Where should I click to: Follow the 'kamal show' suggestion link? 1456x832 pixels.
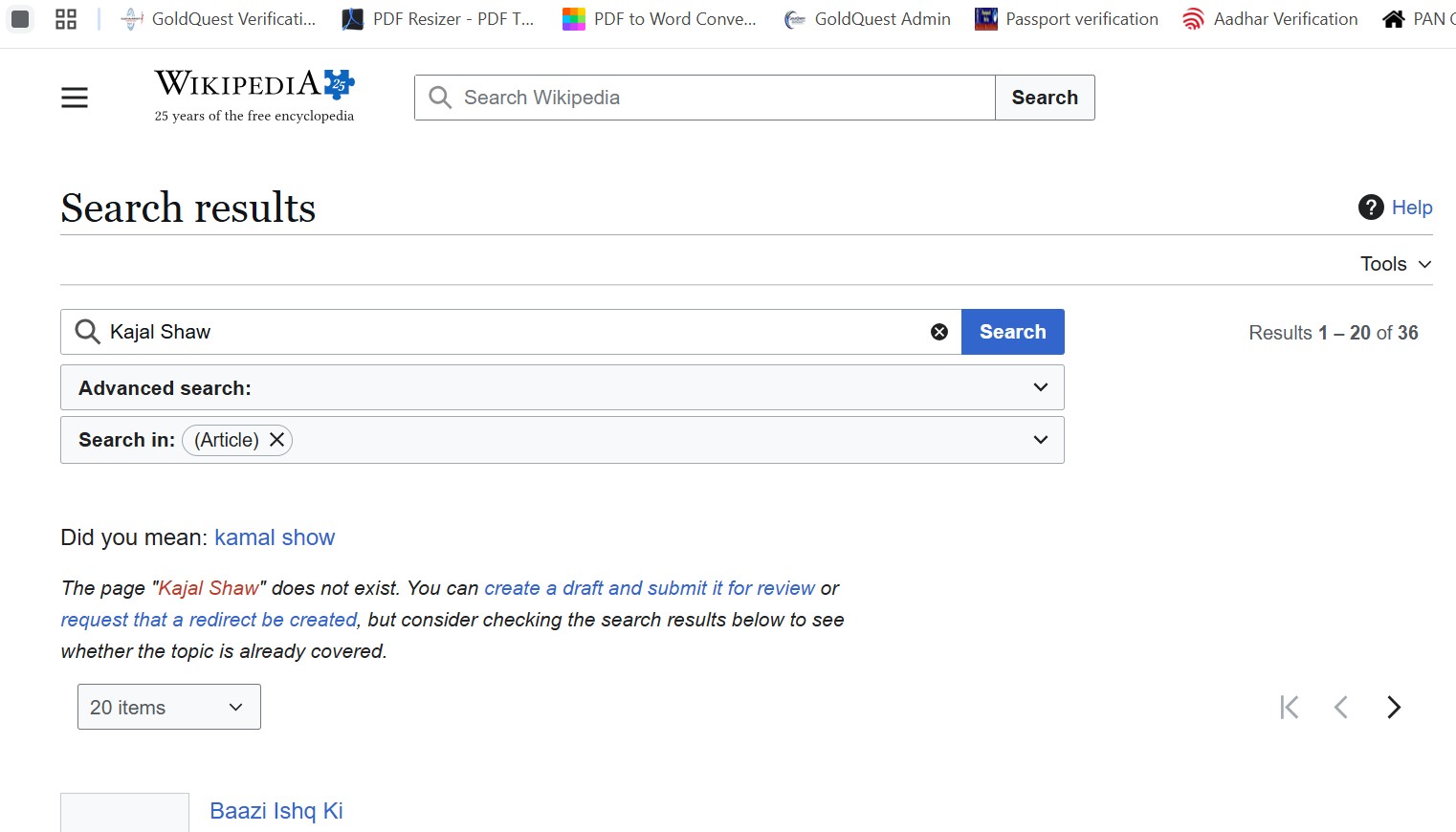275,537
